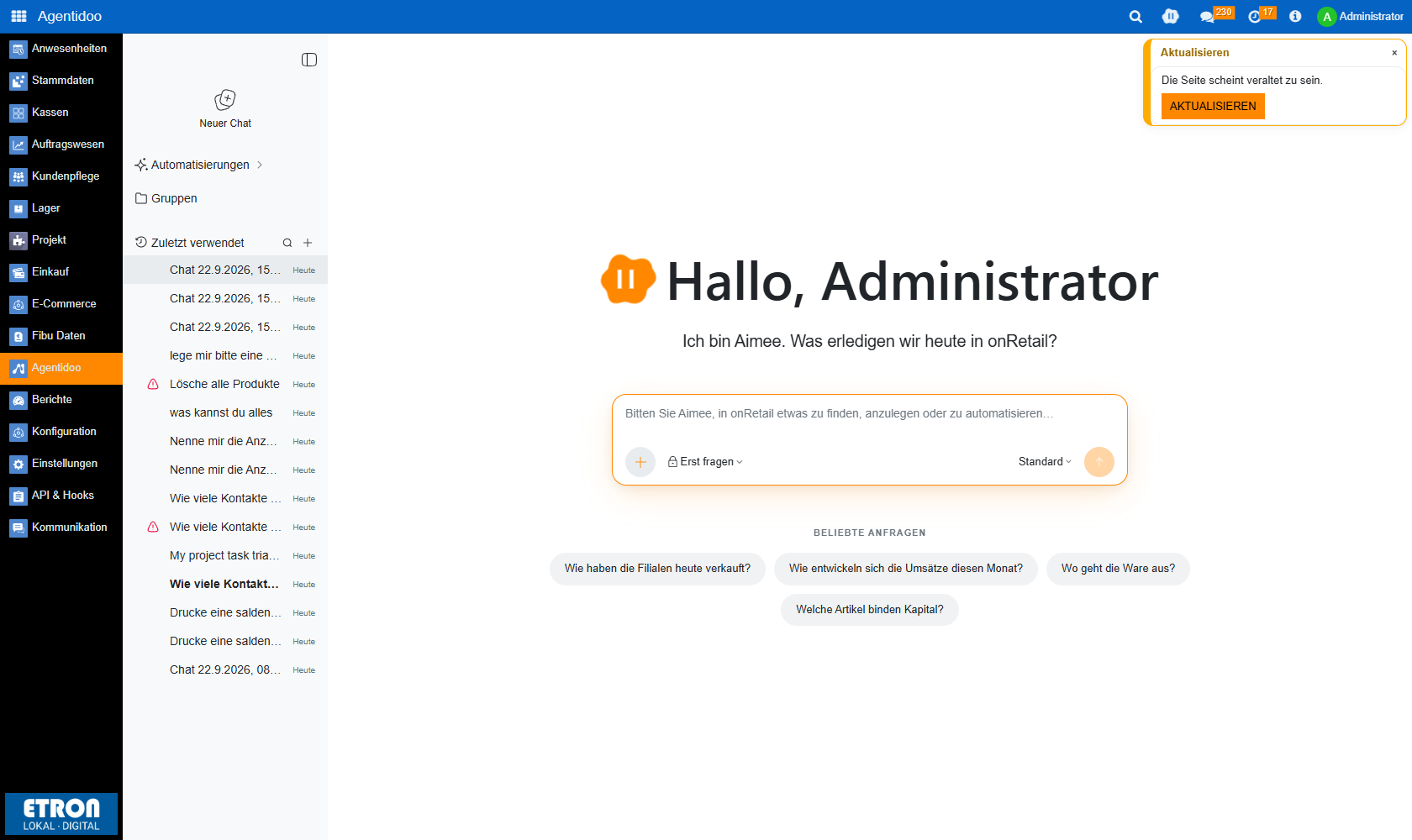Viewport: 1412px width, 840px height.
Task: Click the Zuletzt verwendet heading
Action: click(198, 243)
